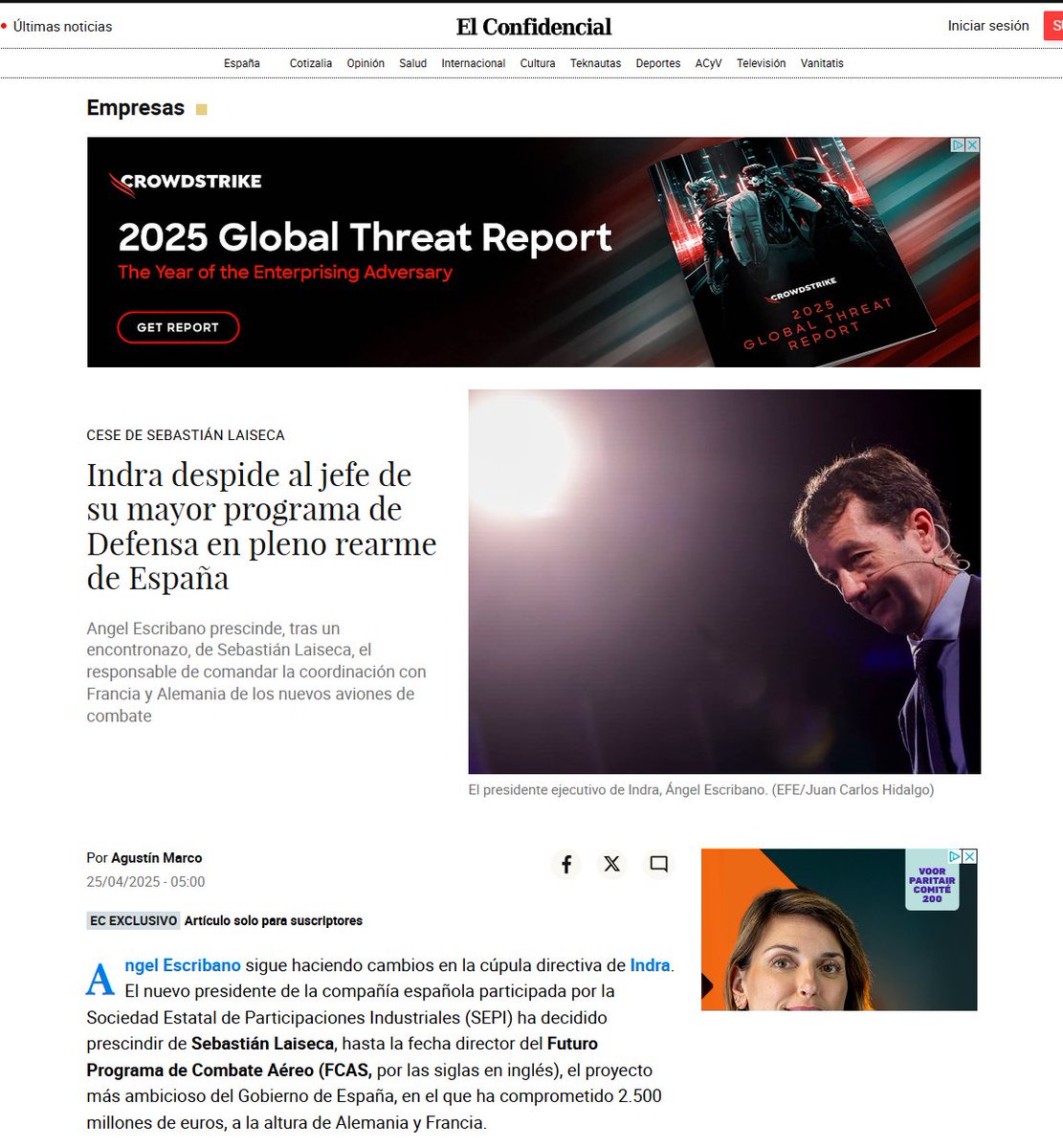
Task: Click the CrowdStrike logo in banner
Action: [x=185, y=181]
